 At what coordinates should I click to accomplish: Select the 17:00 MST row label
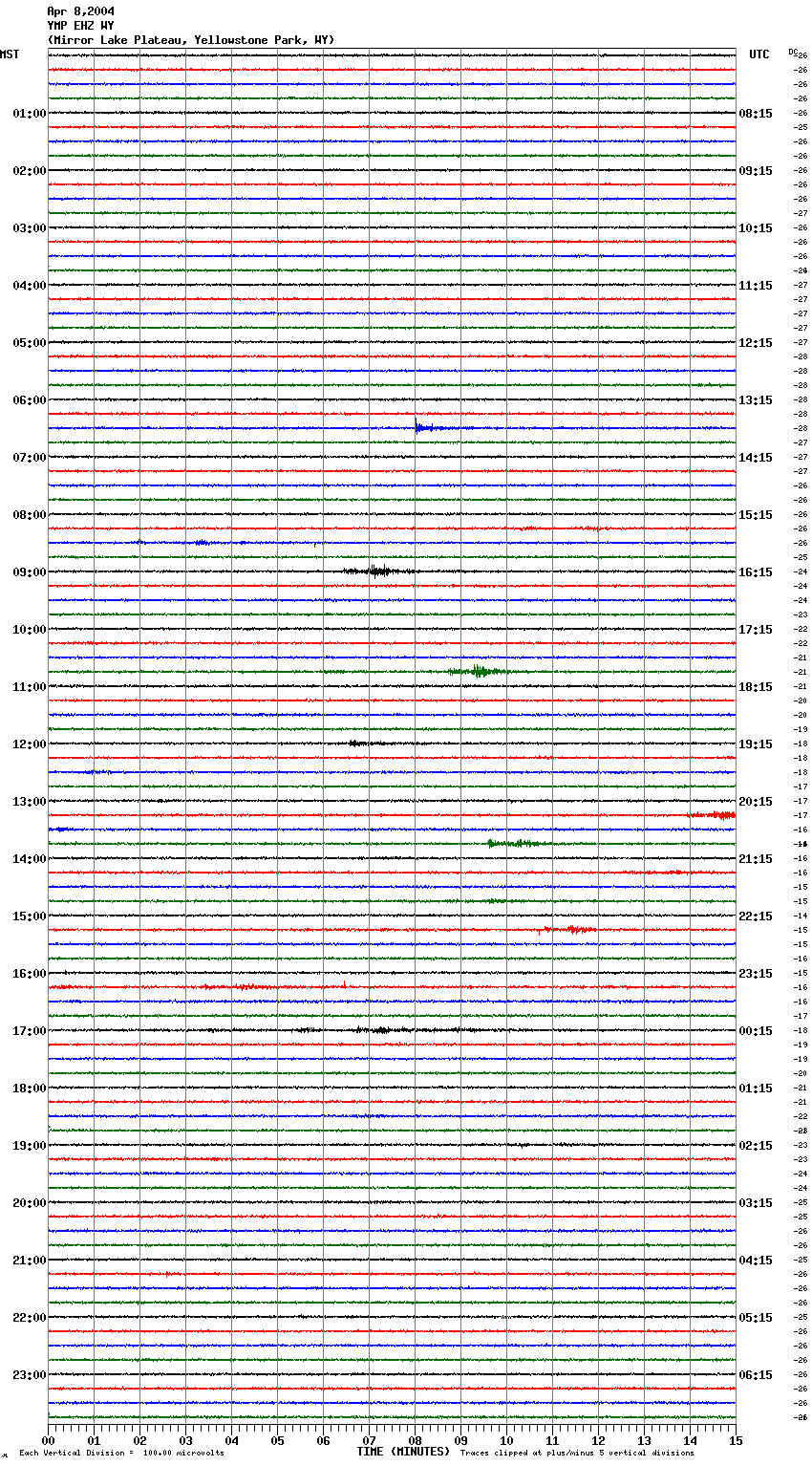point(30,1031)
